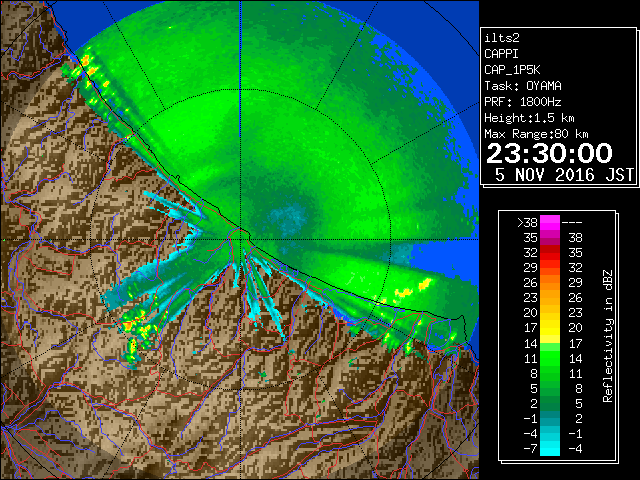Click the 'CAP_1P5K' text
The image size is (640, 480).
point(512,70)
